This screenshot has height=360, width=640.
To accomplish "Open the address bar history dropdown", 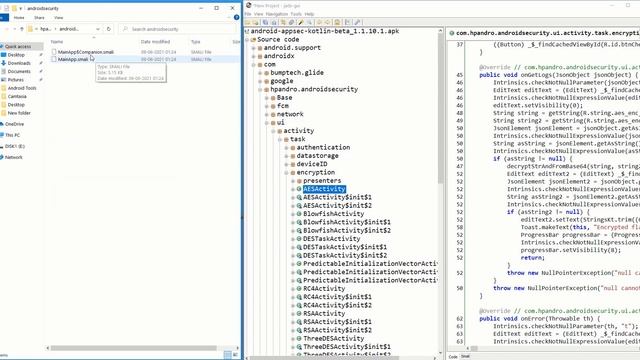I will [x=98, y=29].
